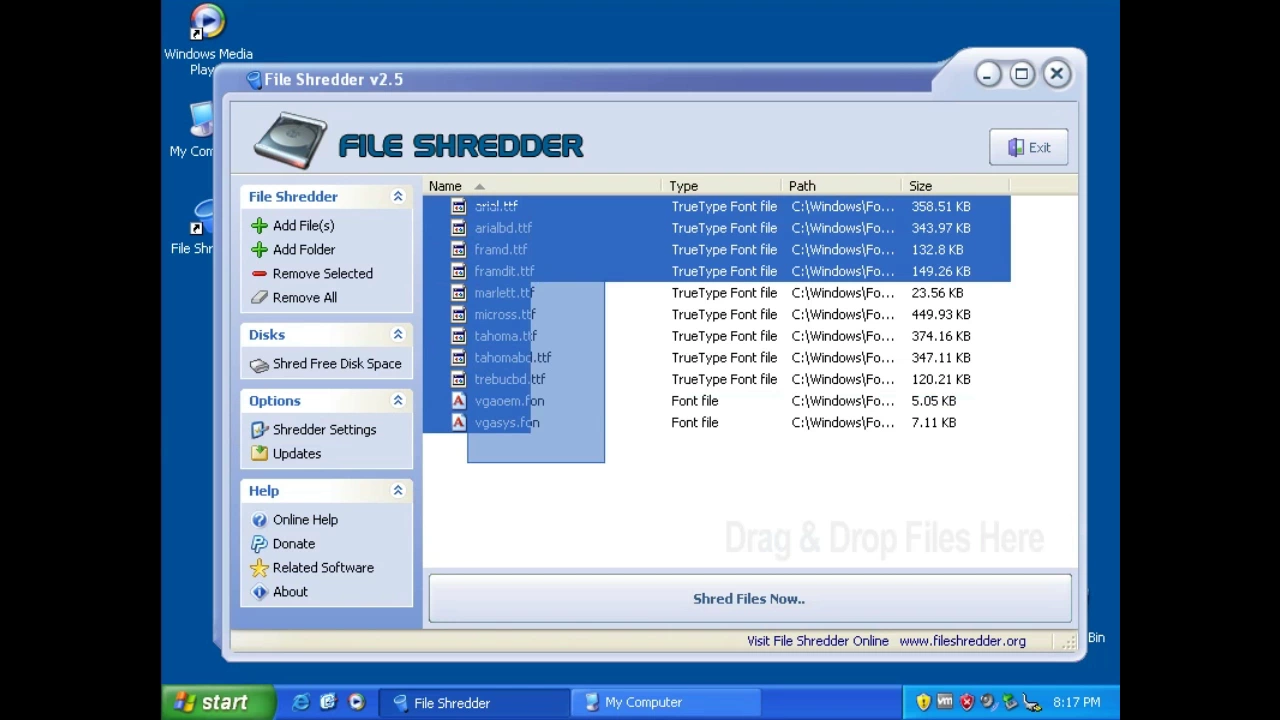The height and width of the screenshot is (720, 1280).
Task: Click the Exit button
Action: 1029,148
